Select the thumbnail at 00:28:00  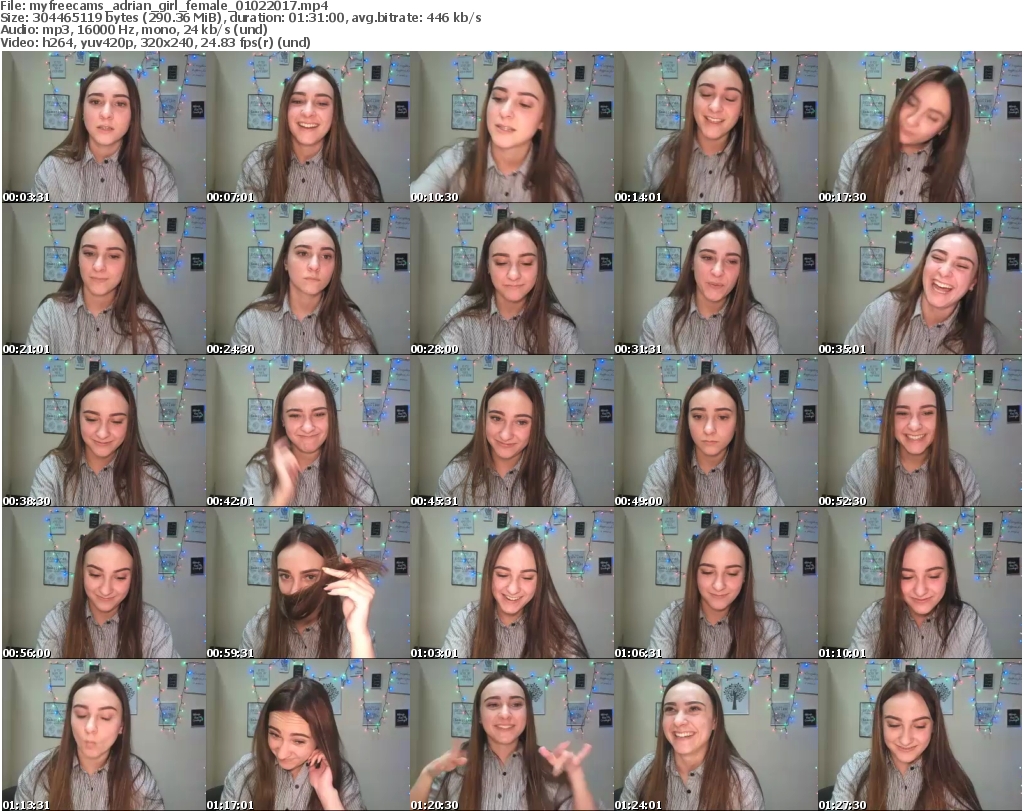512,279
